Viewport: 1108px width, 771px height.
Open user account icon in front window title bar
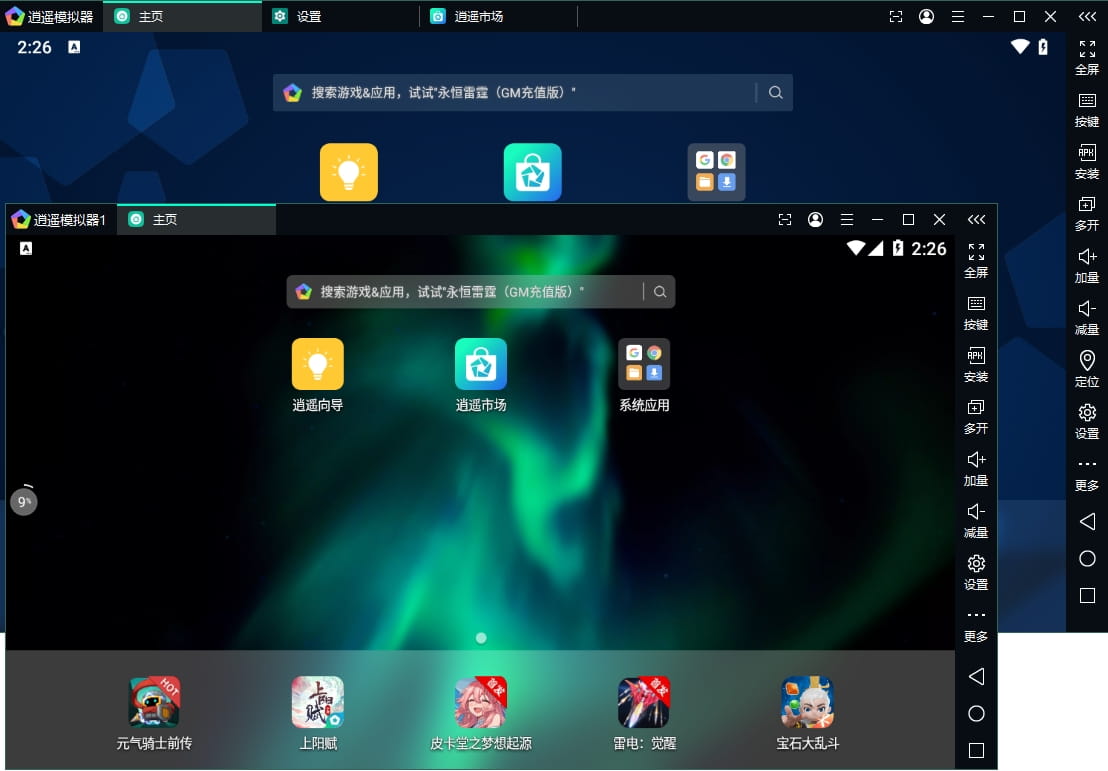(815, 220)
